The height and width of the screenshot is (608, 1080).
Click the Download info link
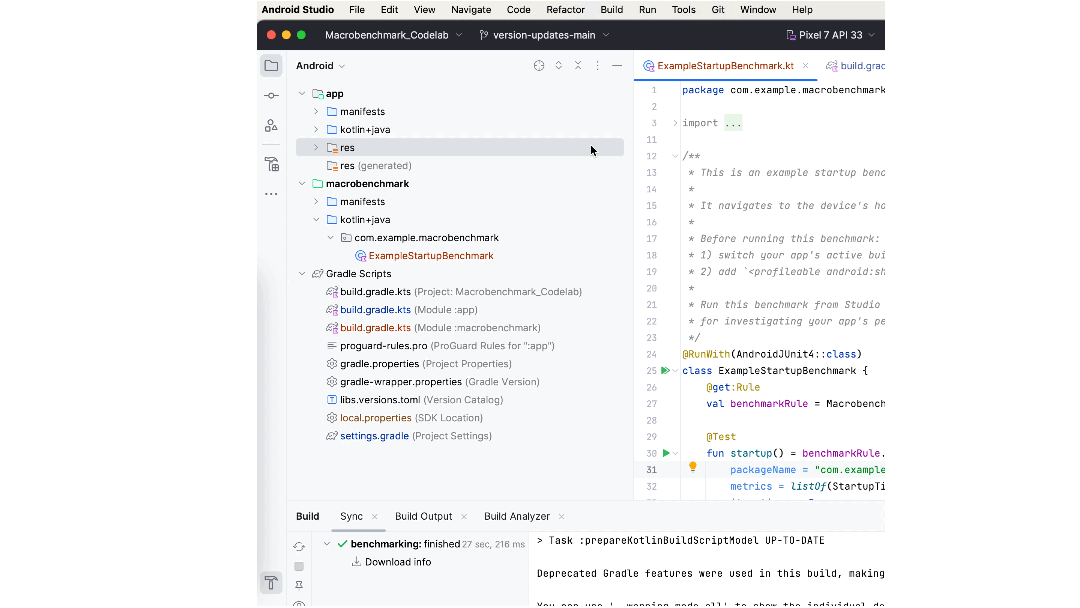click(x=397, y=562)
